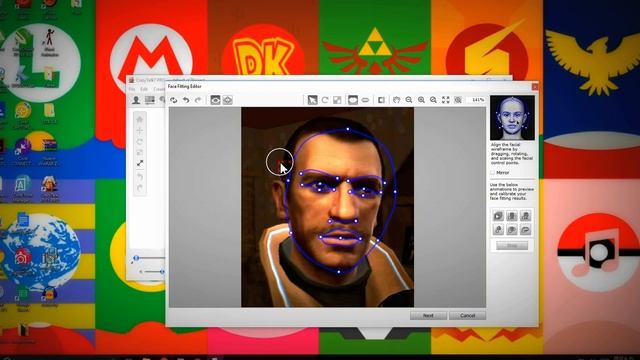Image resolution: width=640 pixels, height=360 pixels.
Task: Enable the Mirror checkbox
Action: point(493,173)
